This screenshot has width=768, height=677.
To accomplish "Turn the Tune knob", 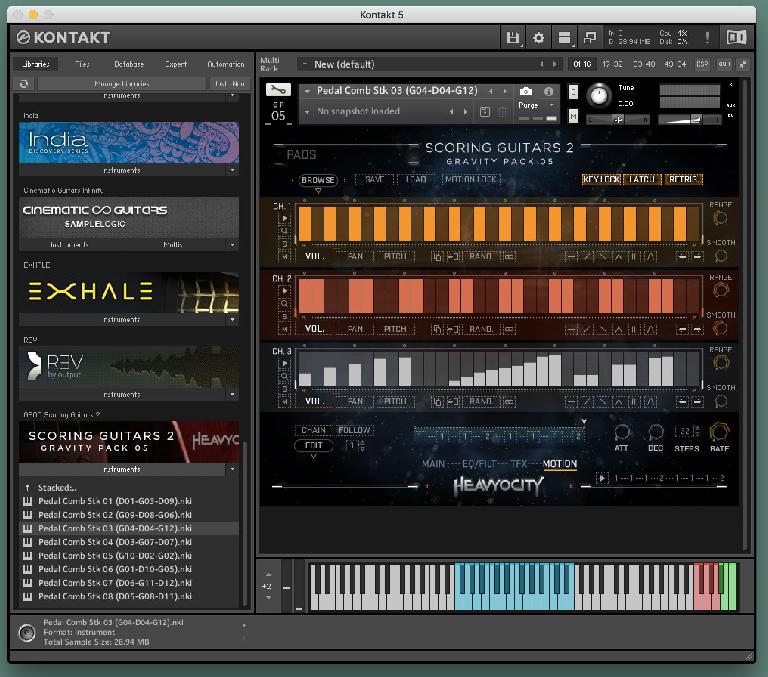I will [x=599, y=95].
